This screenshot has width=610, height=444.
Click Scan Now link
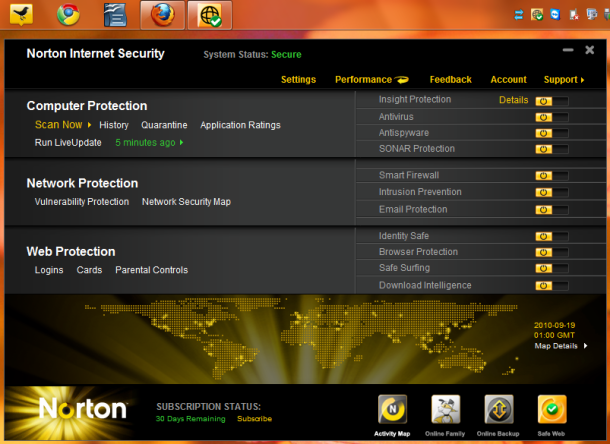click(59, 125)
